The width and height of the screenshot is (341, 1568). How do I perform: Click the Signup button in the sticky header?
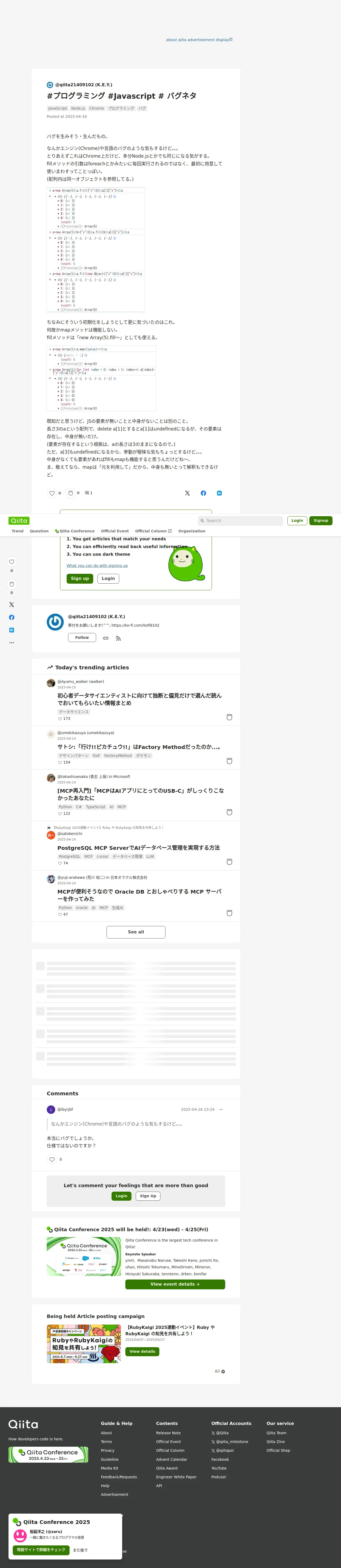[x=321, y=520]
